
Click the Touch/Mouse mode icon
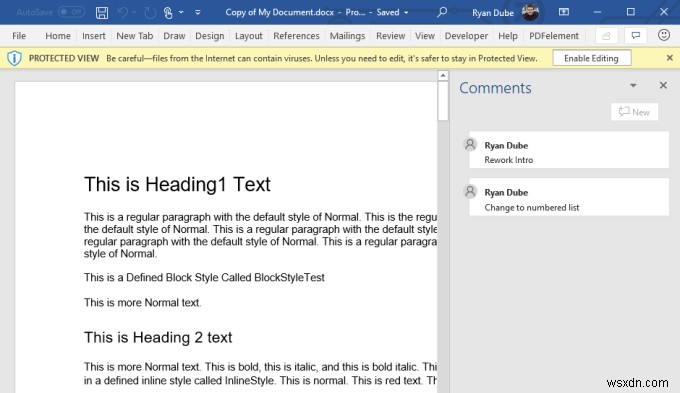[168, 13]
